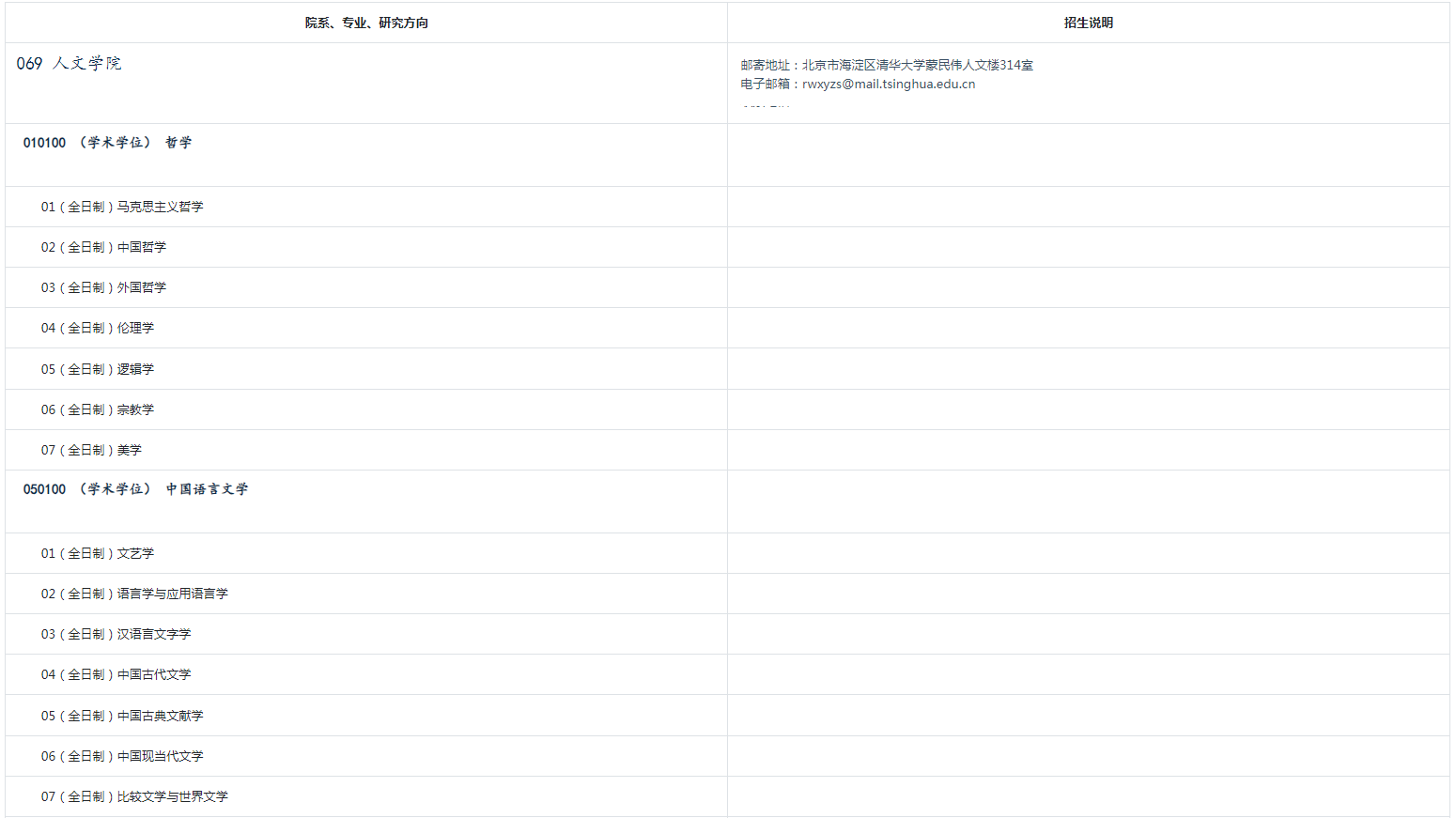Select the 010100 哲学 major heading
Image resolution: width=1456 pixels, height=818 pixels.
107,143
